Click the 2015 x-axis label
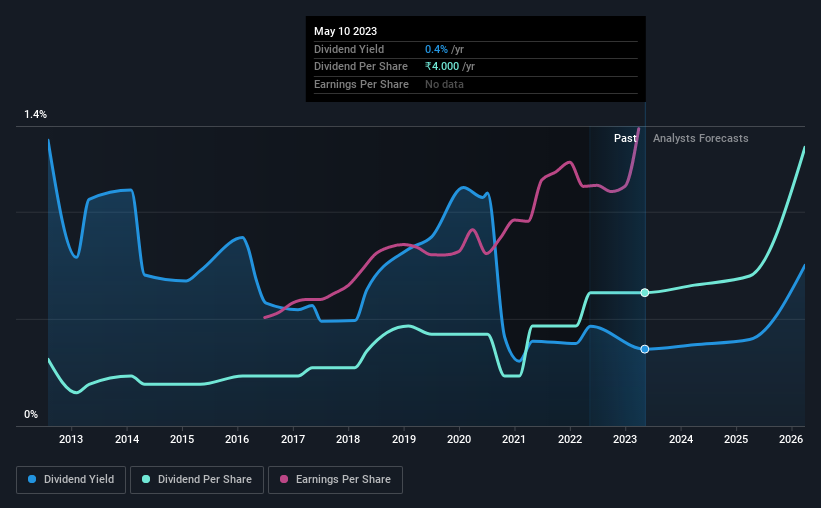This screenshot has width=821, height=508. coord(182,439)
